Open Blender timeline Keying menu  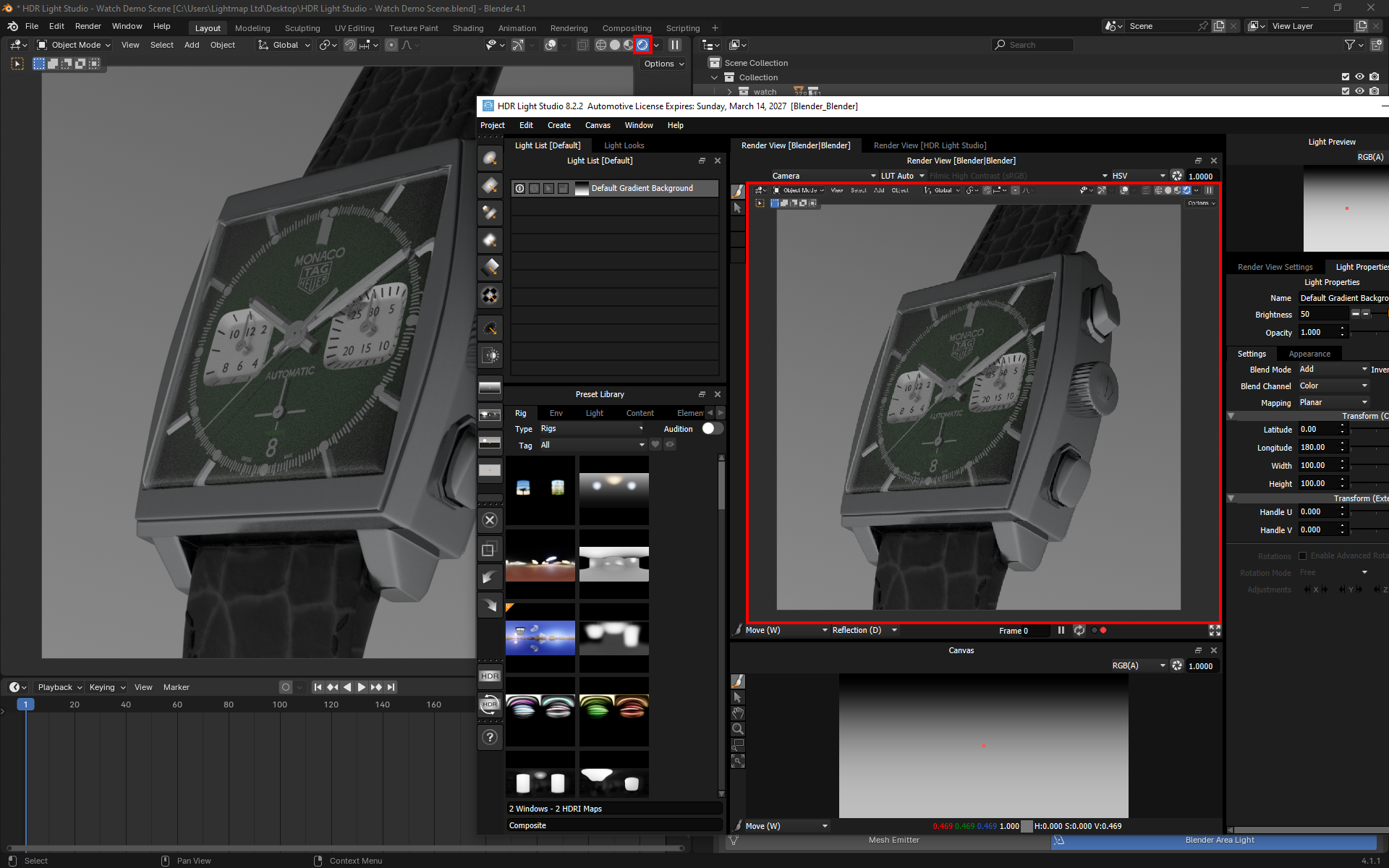106,687
